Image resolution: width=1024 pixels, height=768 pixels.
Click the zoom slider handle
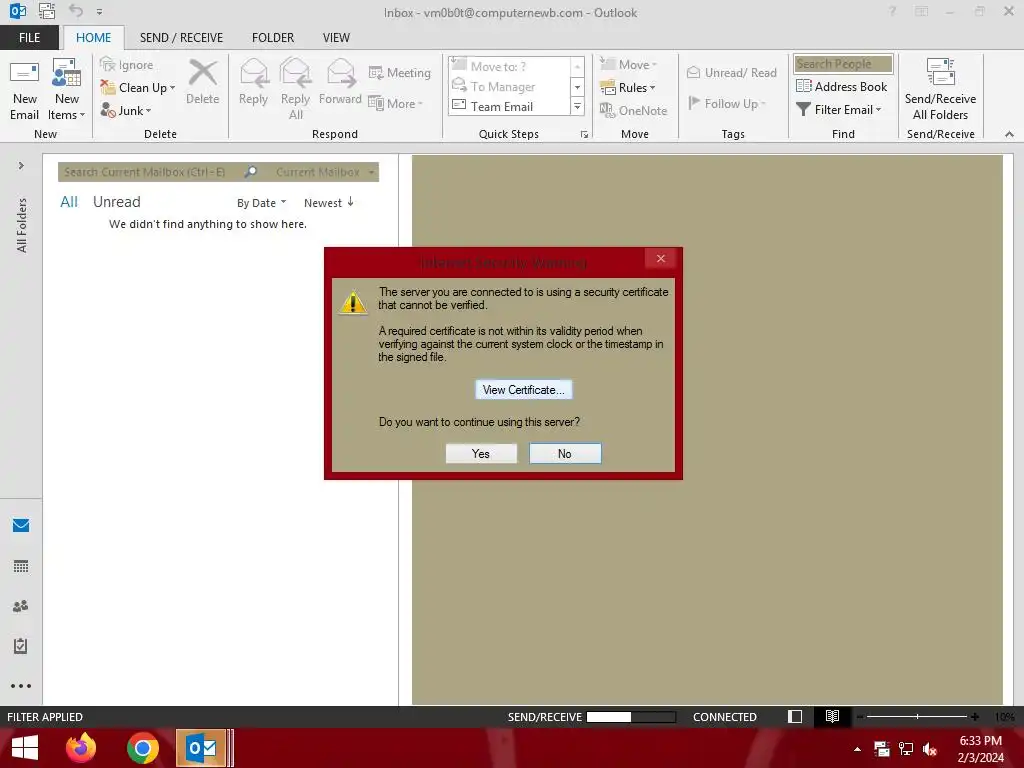[917, 717]
